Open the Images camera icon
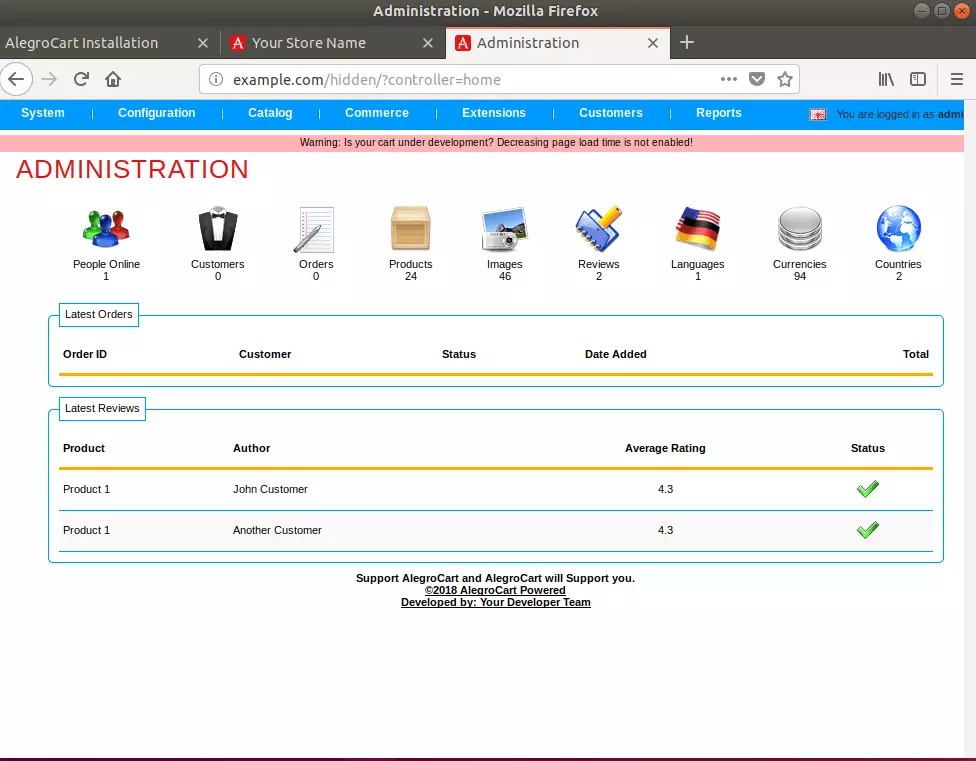This screenshot has height=761, width=976. pos(504,229)
